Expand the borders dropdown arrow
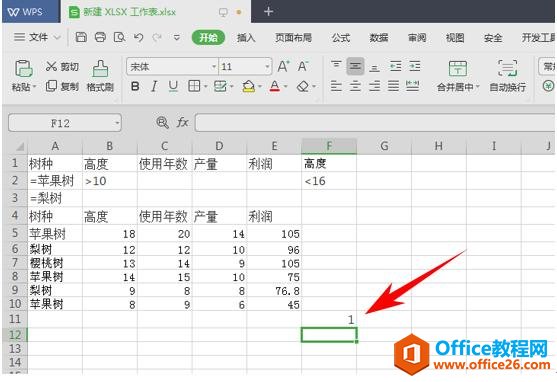Screen dimensions: 557x382 coord(205,86)
